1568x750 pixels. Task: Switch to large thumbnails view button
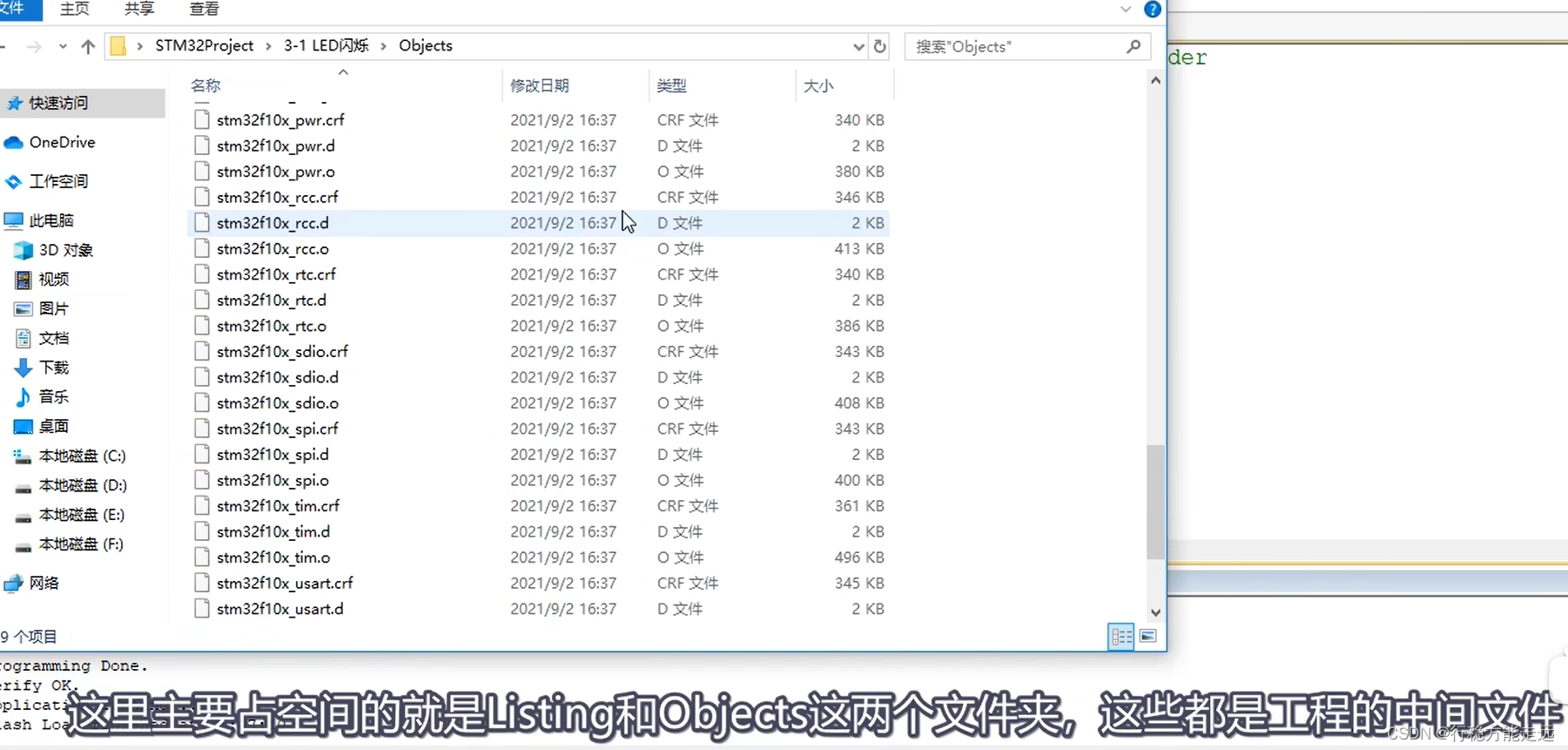(x=1148, y=637)
